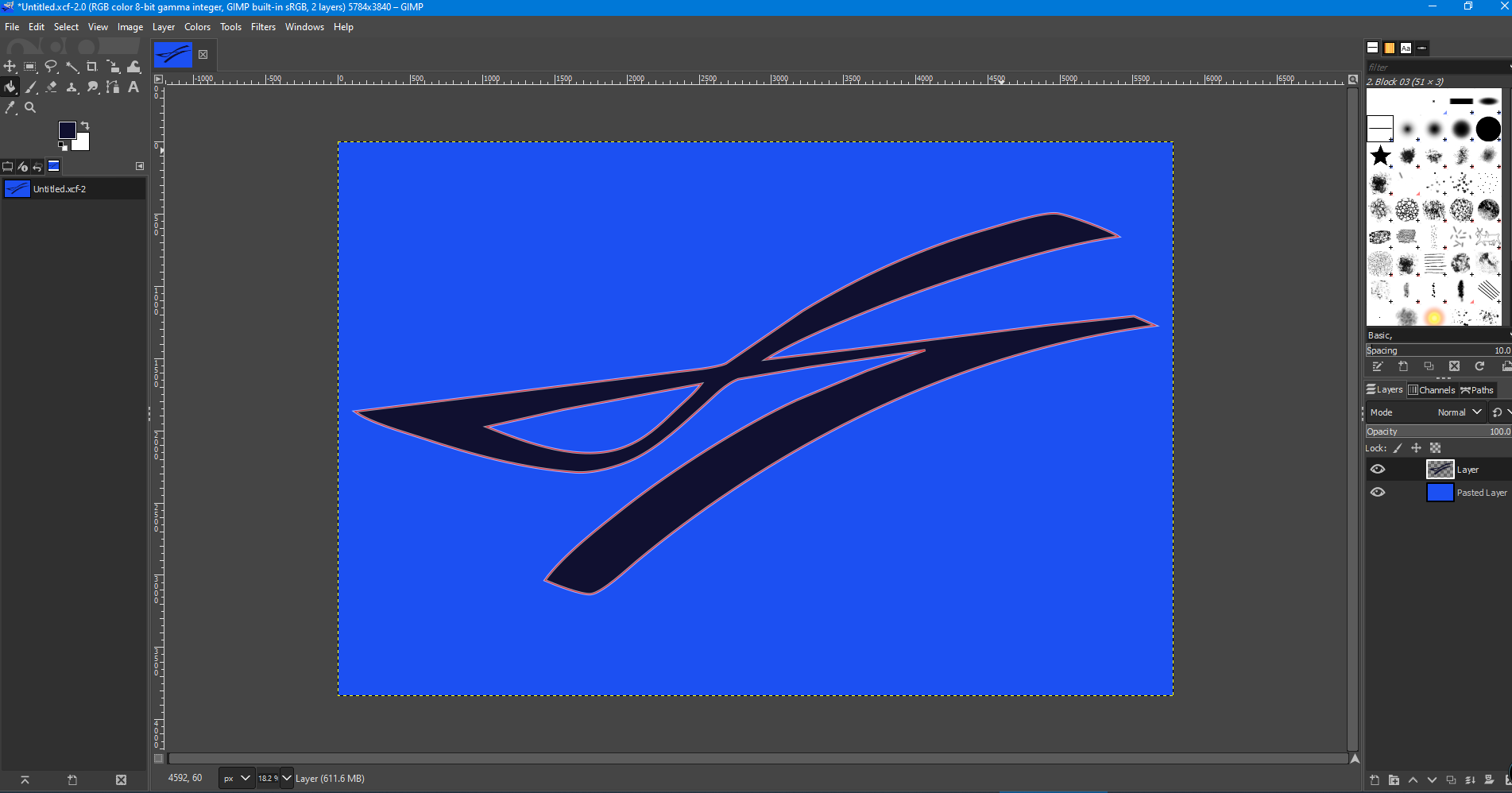Select the Warp Transform tool

tap(133, 67)
